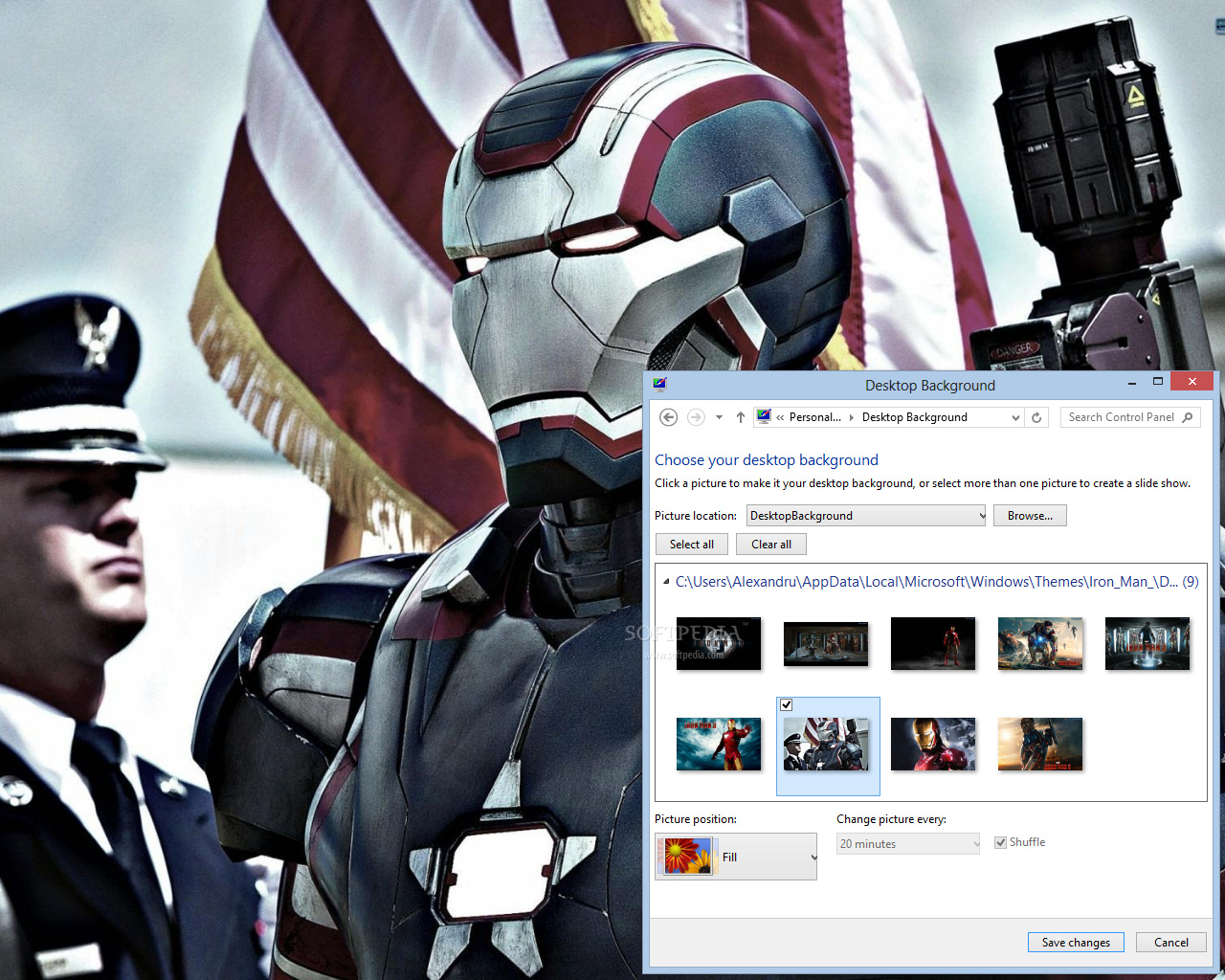
Task: Click the Desktop Background breadcrumb
Action: point(915,417)
